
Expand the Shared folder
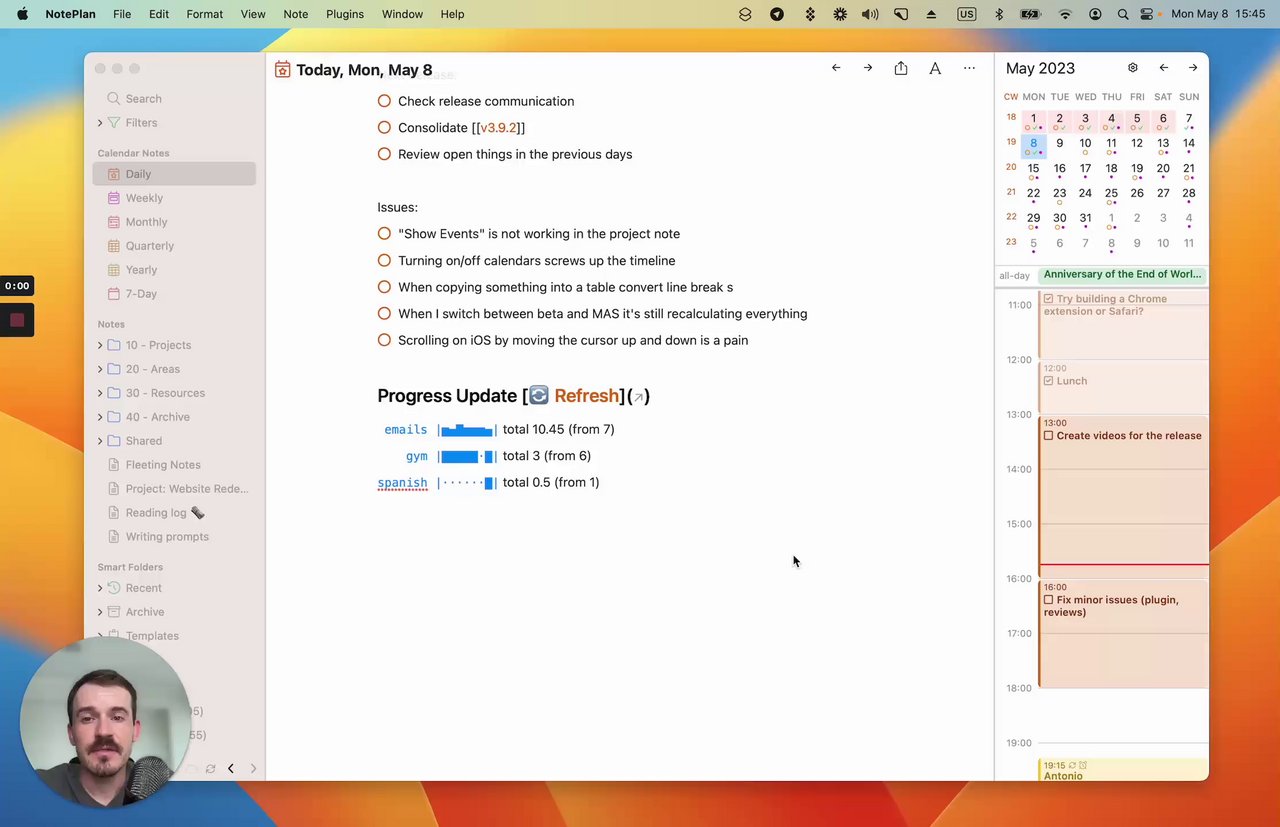pyautogui.click(x=100, y=441)
